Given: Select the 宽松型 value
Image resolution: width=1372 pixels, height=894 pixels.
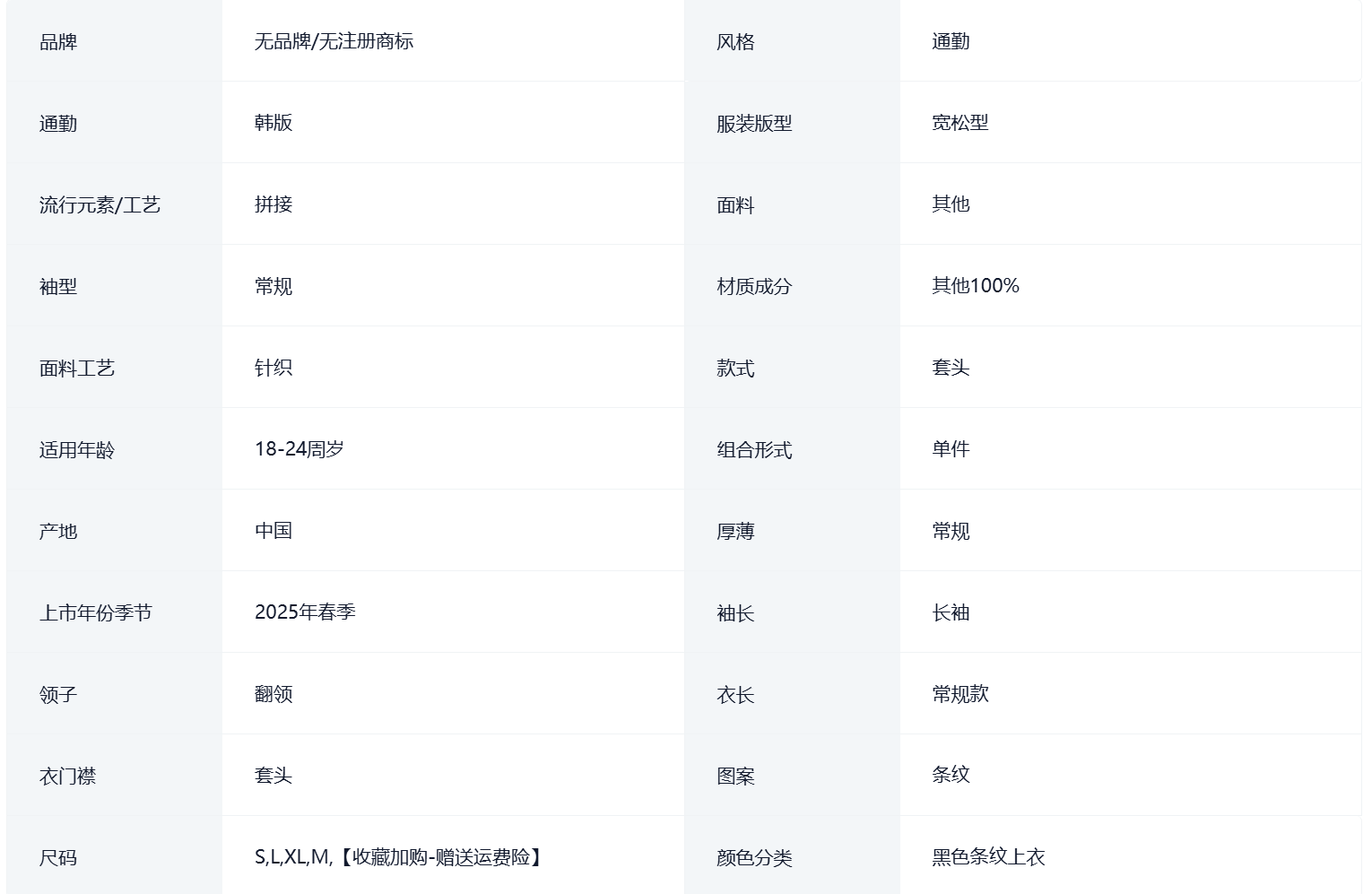Looking at the screenshot, I should coord(960,123).
